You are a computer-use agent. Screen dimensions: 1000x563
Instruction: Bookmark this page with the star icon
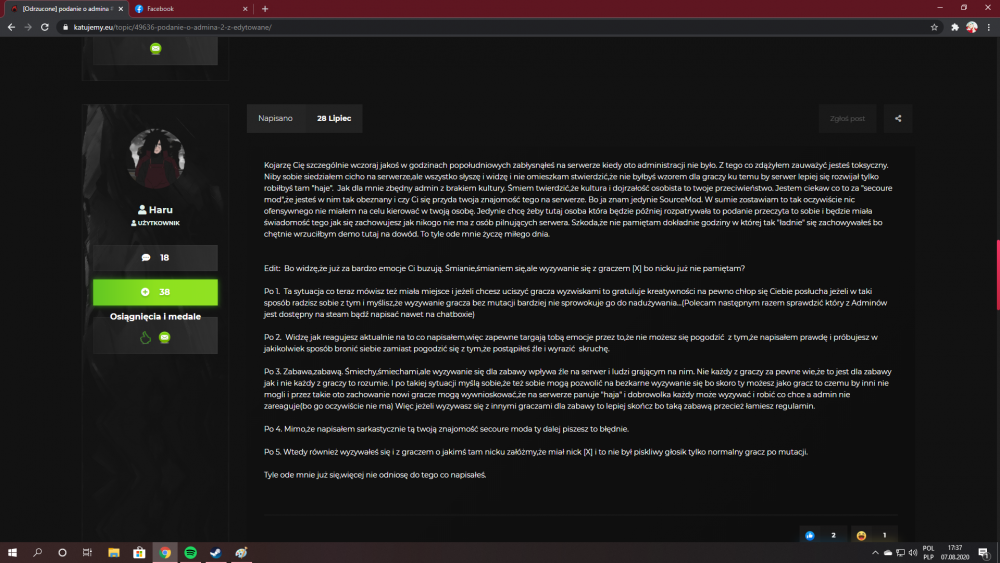[934, 27]
